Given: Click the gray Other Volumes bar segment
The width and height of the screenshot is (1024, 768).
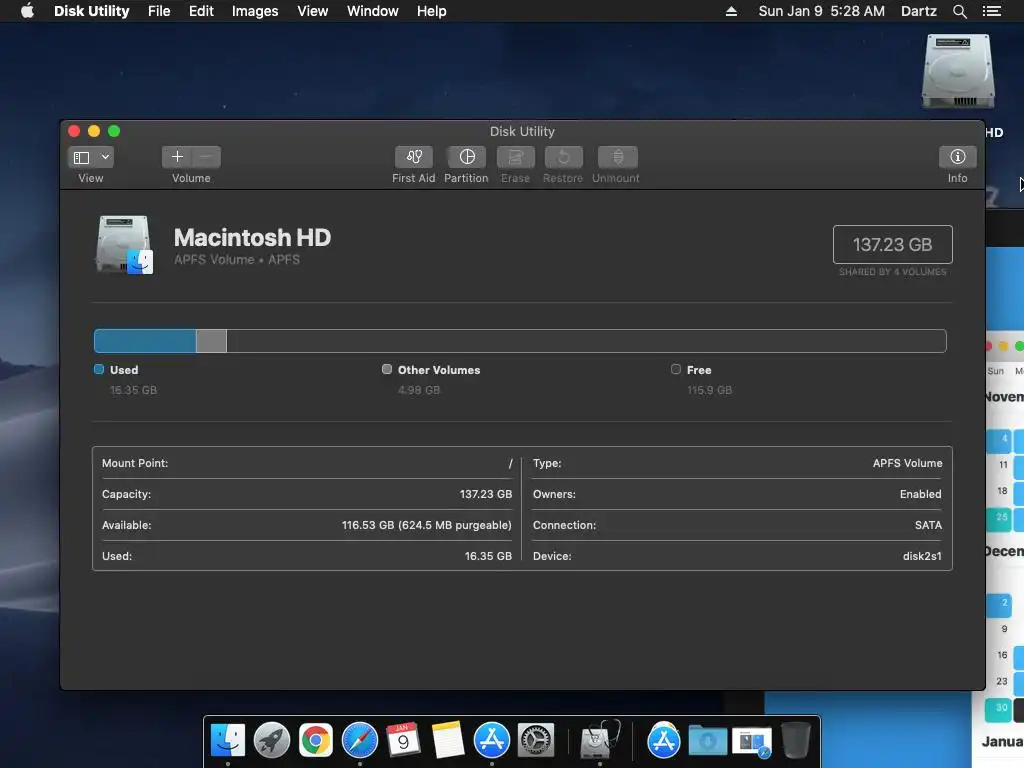Looking at the screenshot, I should pyautogui.click(x=211, y=341).
